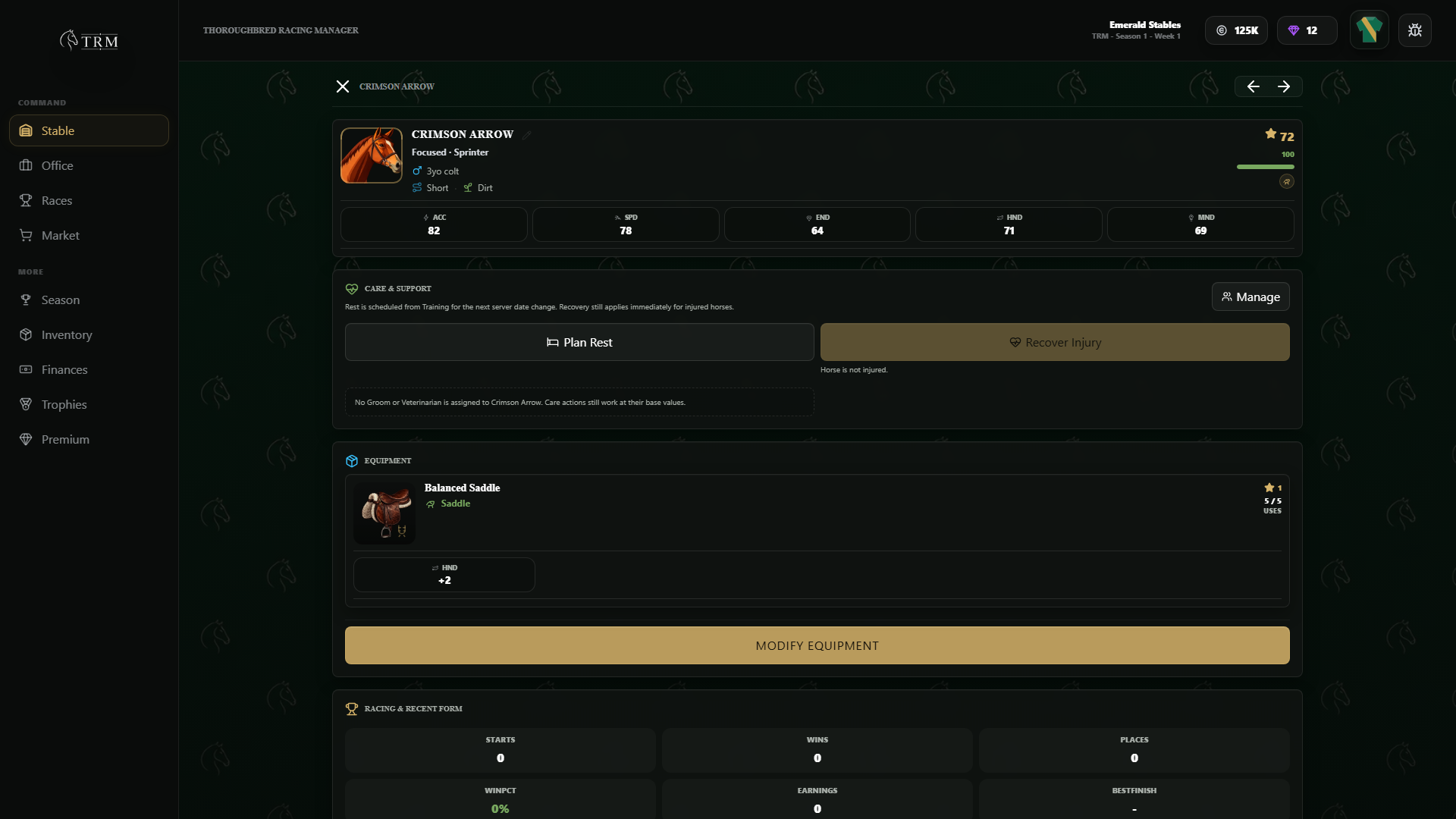Click the small horse badge under condition bar
Screen dimensions: 1456x819
click(1287, 181)
